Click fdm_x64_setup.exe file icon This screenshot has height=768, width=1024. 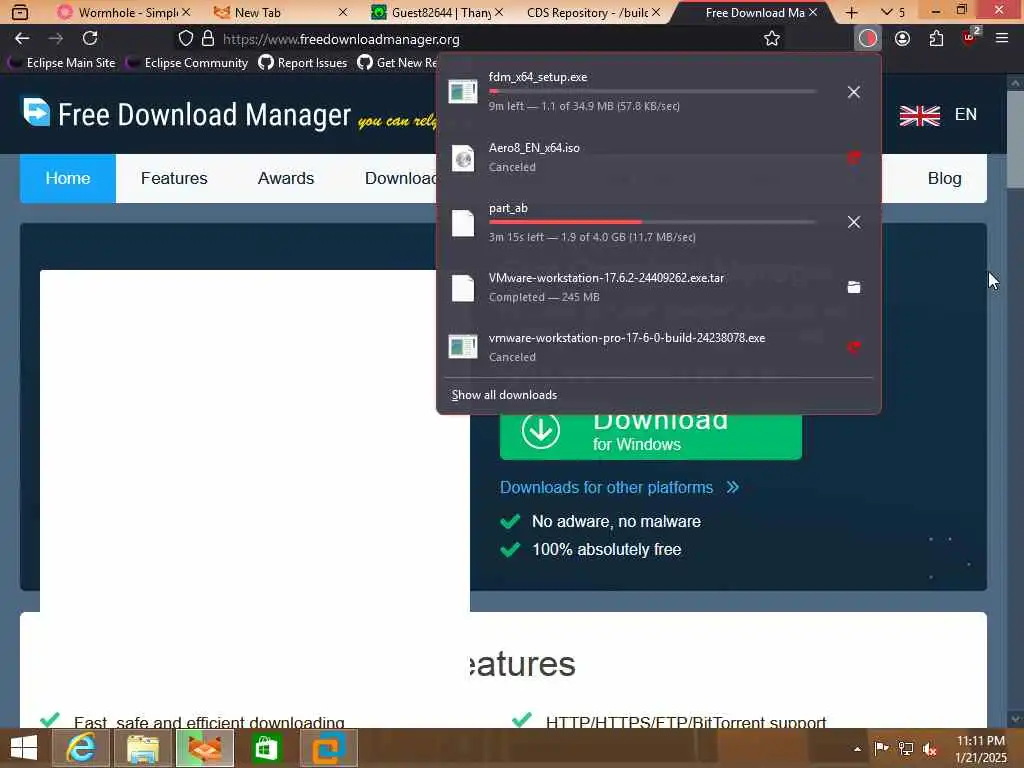[x=463, y=91]
